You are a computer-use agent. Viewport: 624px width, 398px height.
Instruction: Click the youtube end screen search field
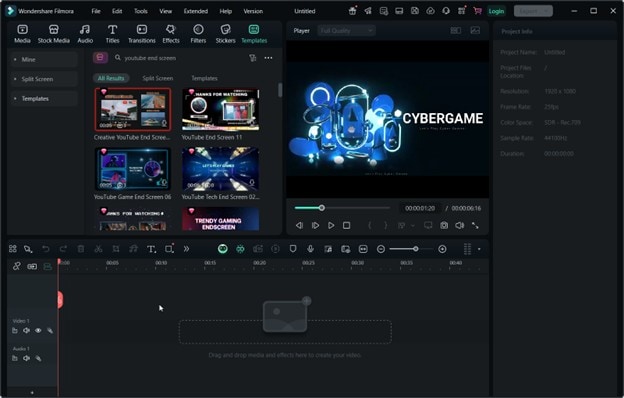coord(179,58)
